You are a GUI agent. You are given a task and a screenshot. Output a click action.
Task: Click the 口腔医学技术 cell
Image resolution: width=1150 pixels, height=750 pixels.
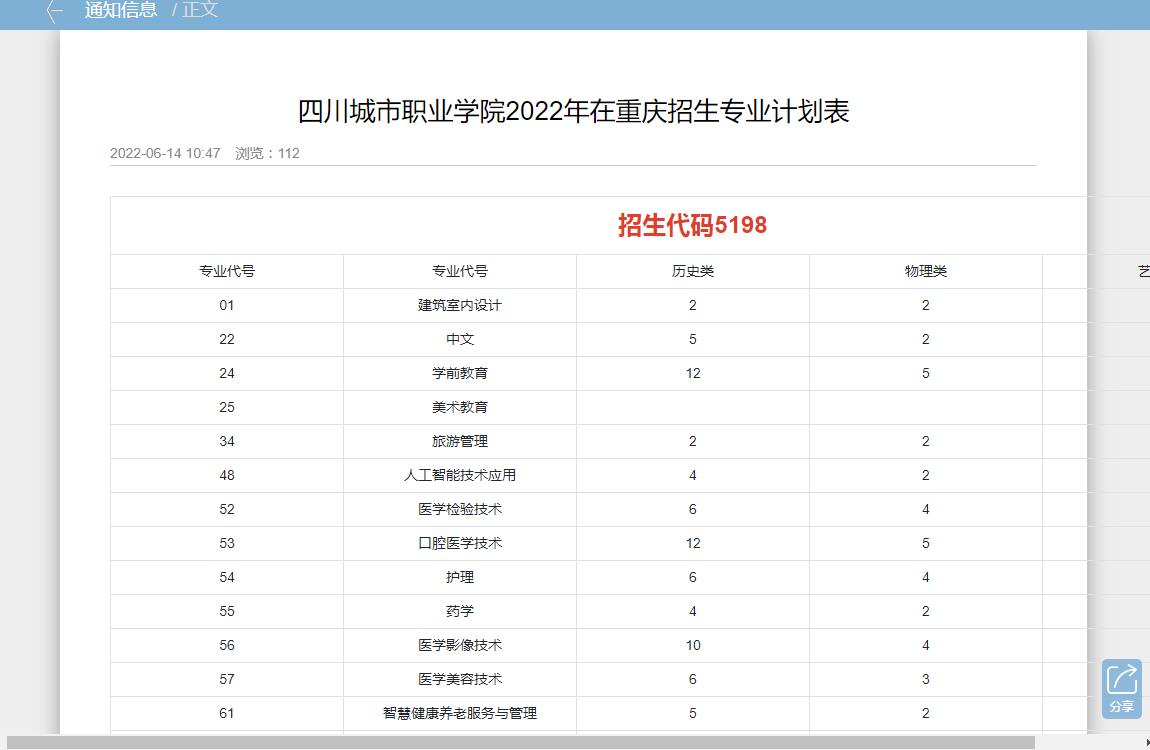click(460, 543)
